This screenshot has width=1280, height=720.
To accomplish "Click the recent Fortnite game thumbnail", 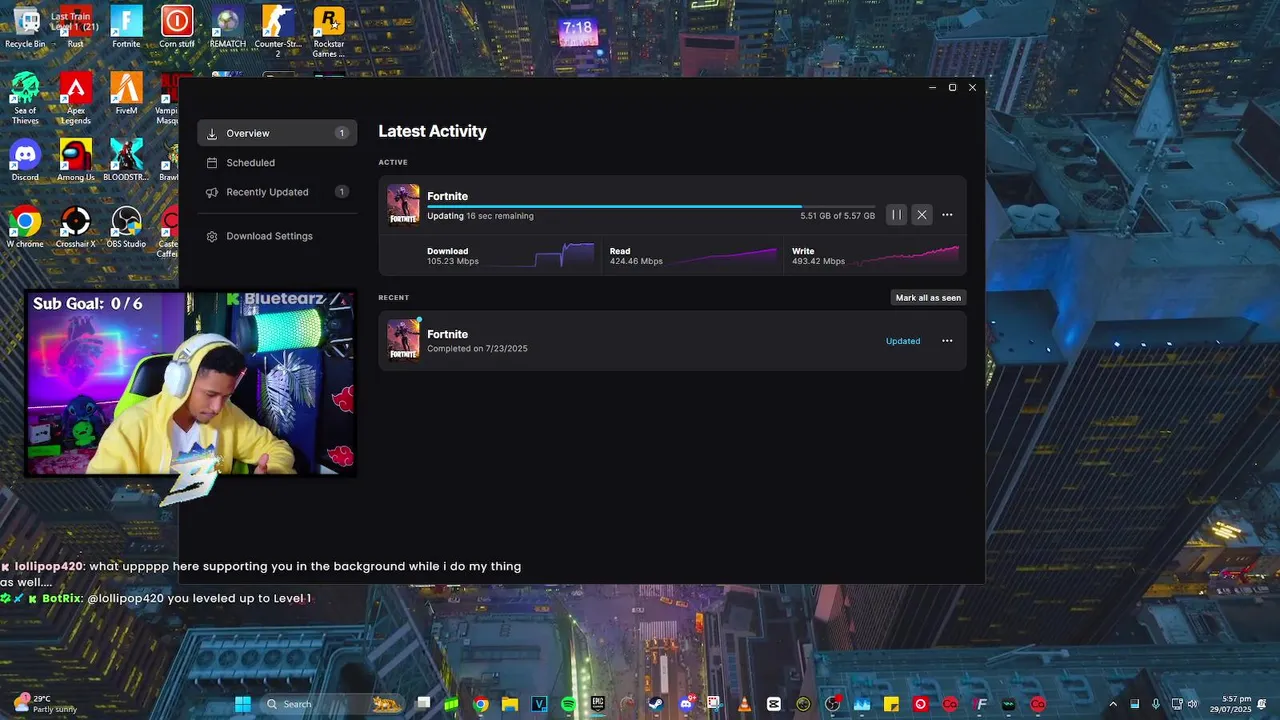I will pos(403,340).
